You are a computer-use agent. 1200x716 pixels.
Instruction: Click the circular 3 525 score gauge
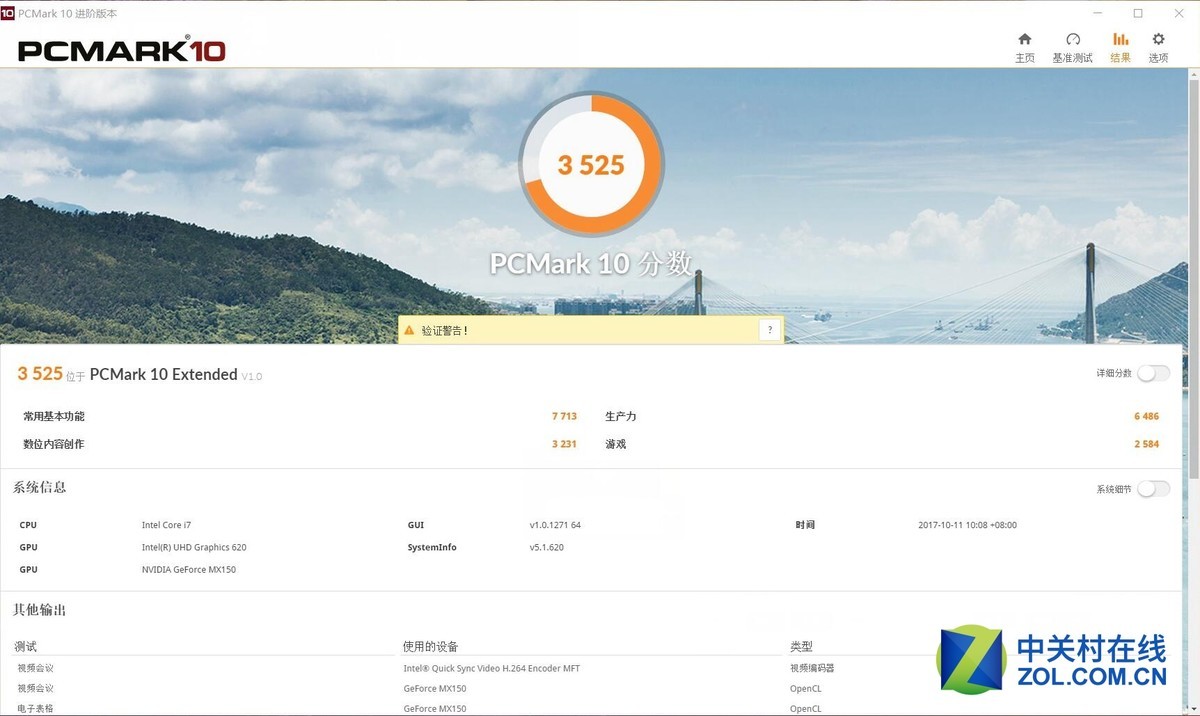click(590, 163)
